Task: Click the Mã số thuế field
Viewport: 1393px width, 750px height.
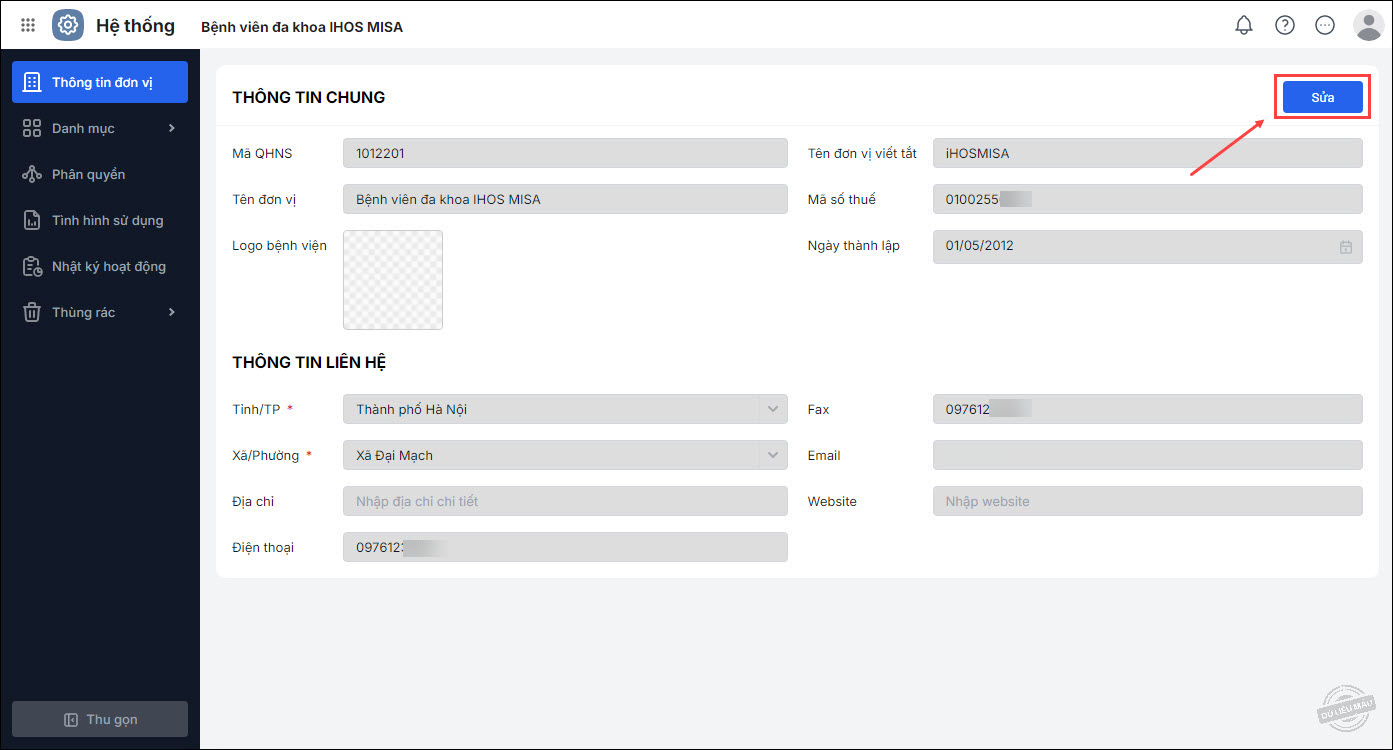Action: click(1148, 199)
